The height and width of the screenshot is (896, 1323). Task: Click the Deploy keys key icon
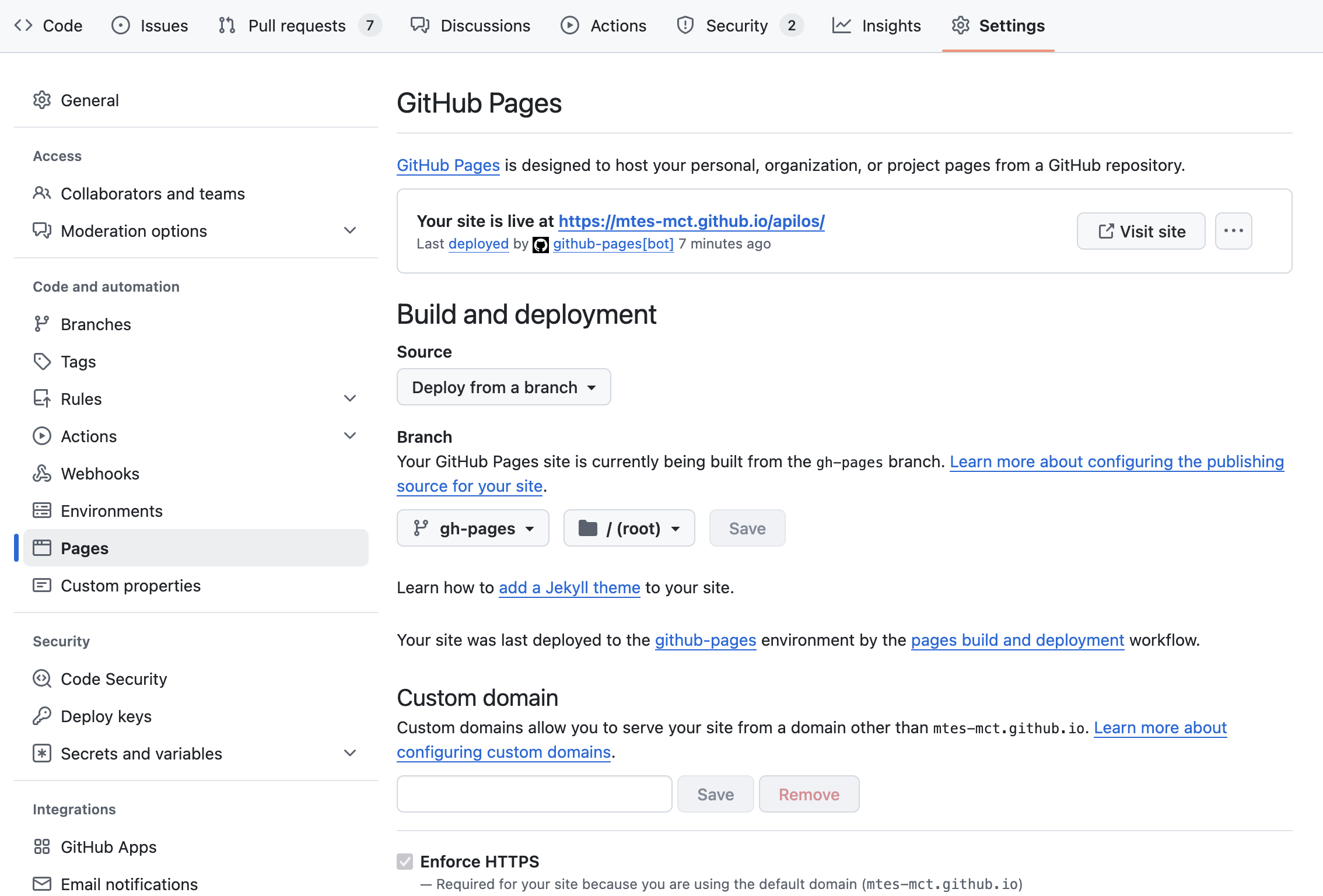point(42,716)
